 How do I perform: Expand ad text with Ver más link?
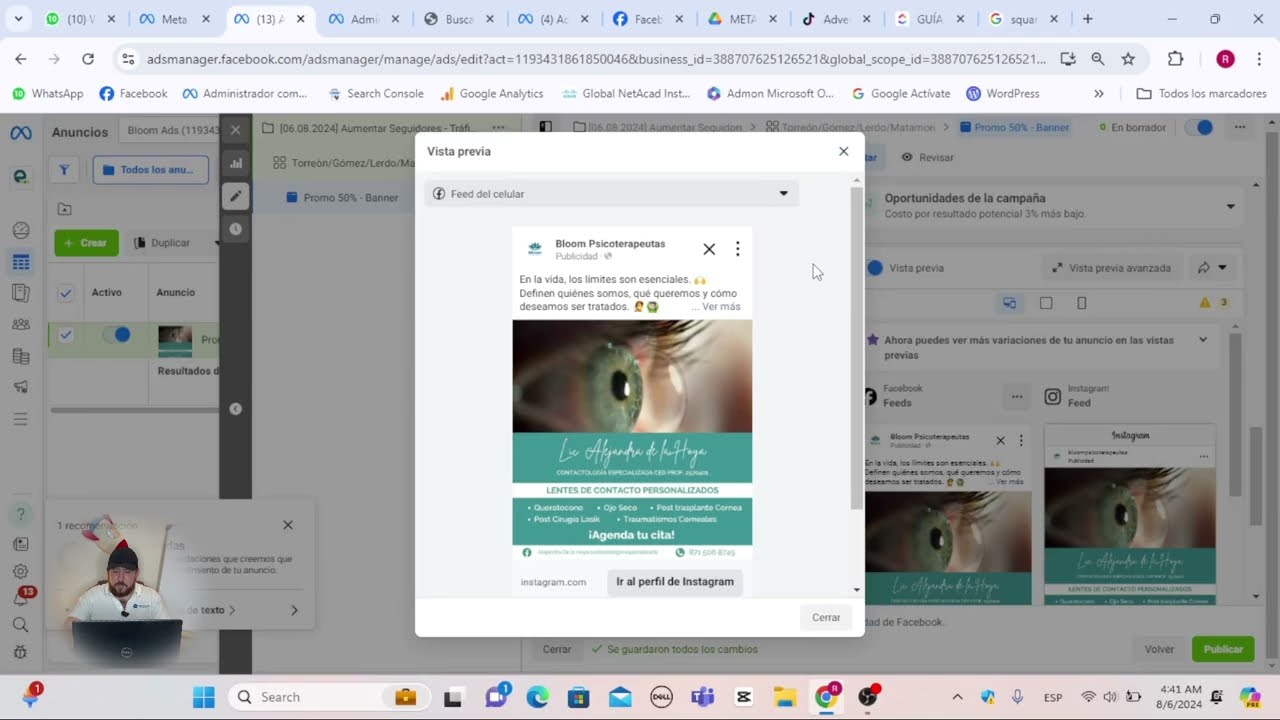(x=721, y=307)
